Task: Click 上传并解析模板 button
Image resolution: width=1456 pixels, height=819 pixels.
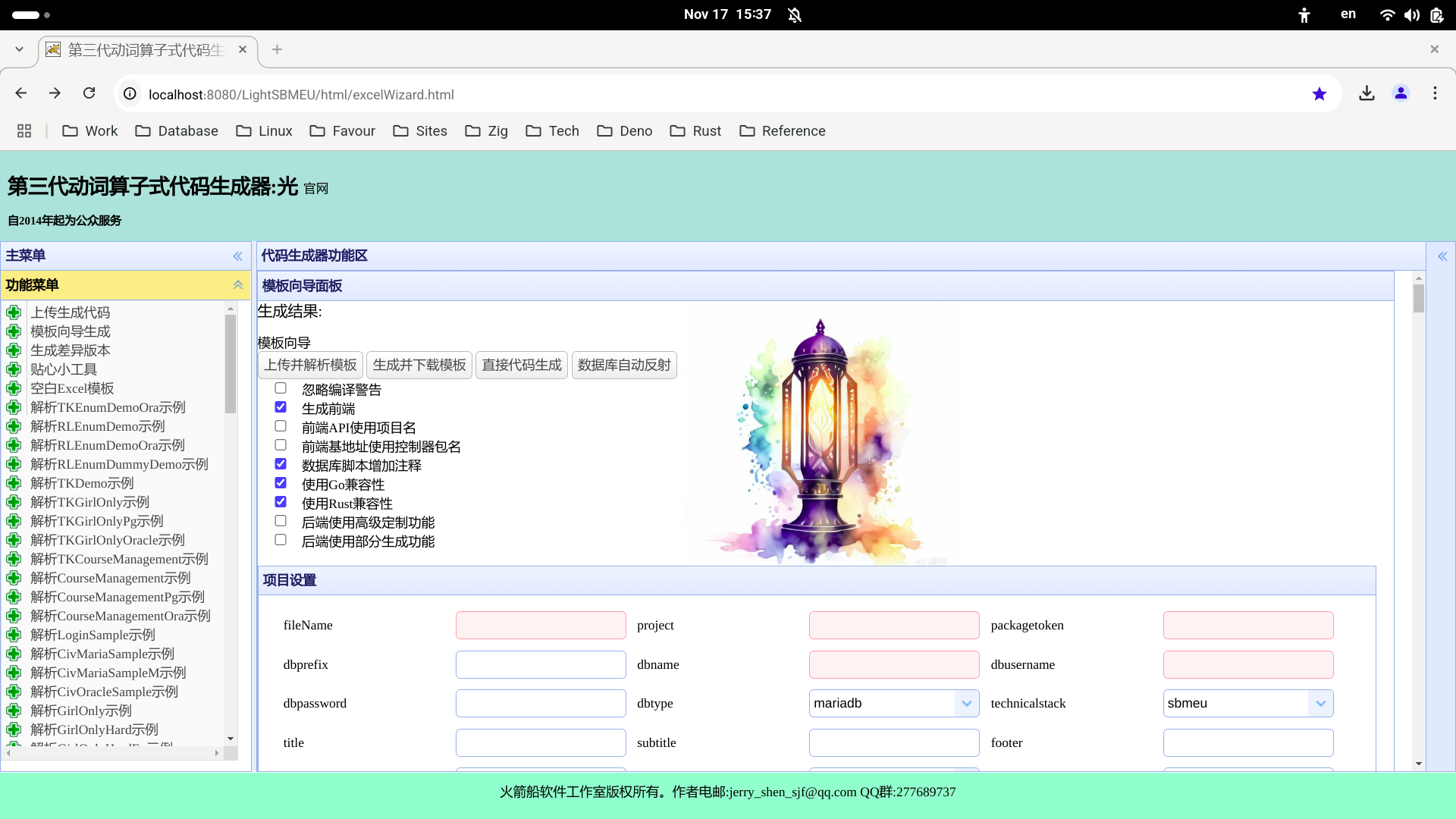Action: coord(310,365)
